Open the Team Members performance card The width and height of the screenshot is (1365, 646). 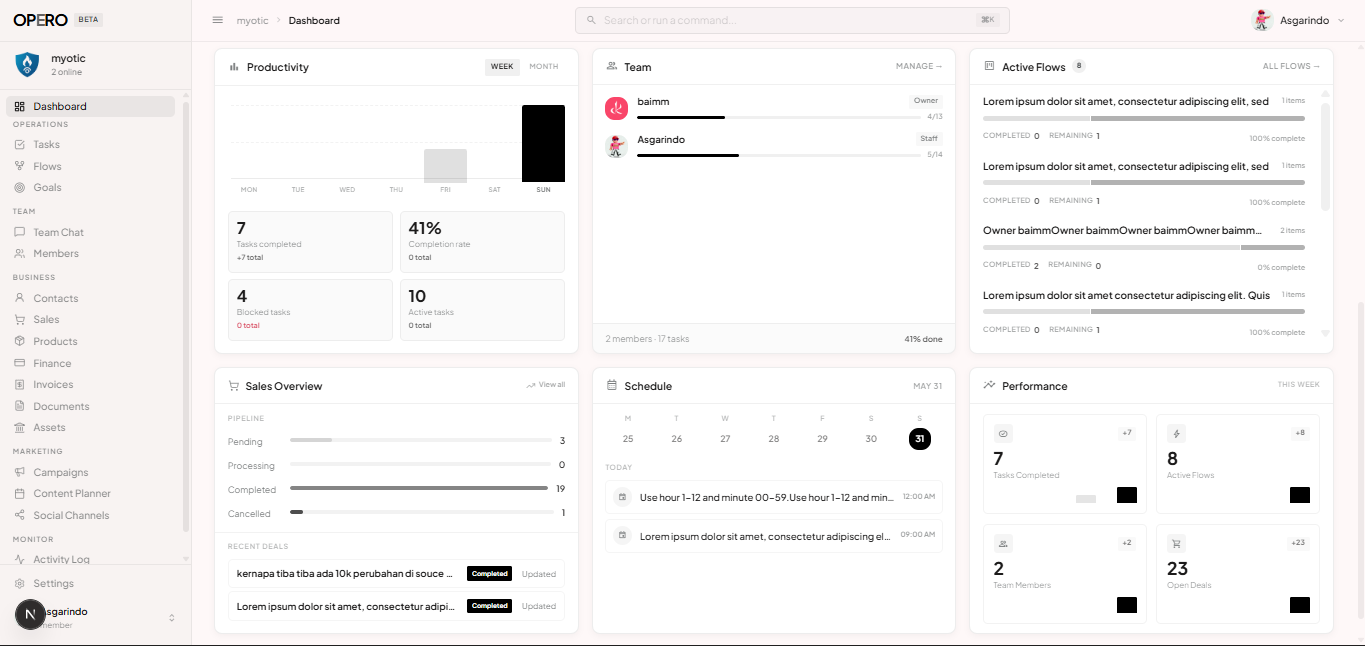pyautogui.click(x=1065, y=574)
